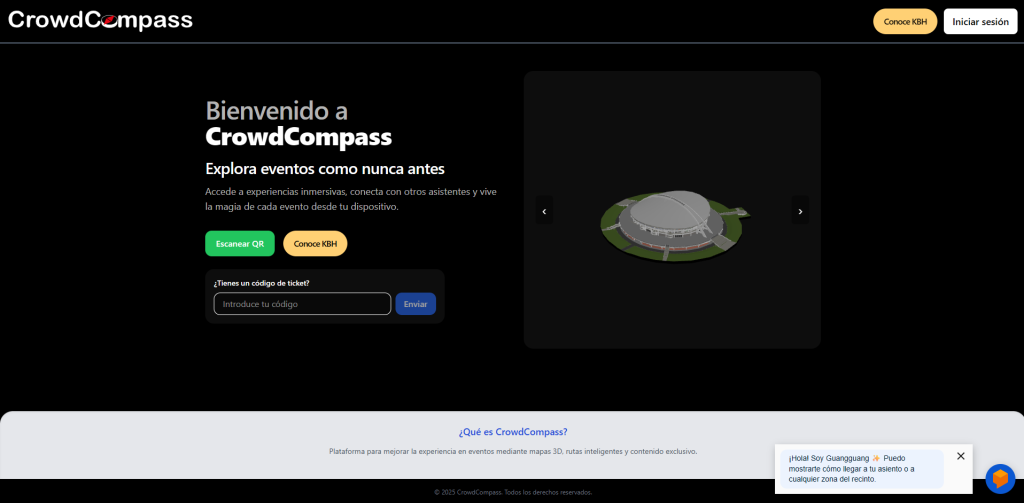This screenshot has width=1024, height=503.
Task: Click the platform description text under ¿Qué es CrowdCompass?
Action: pyautogui.click(x=512, y=452)
